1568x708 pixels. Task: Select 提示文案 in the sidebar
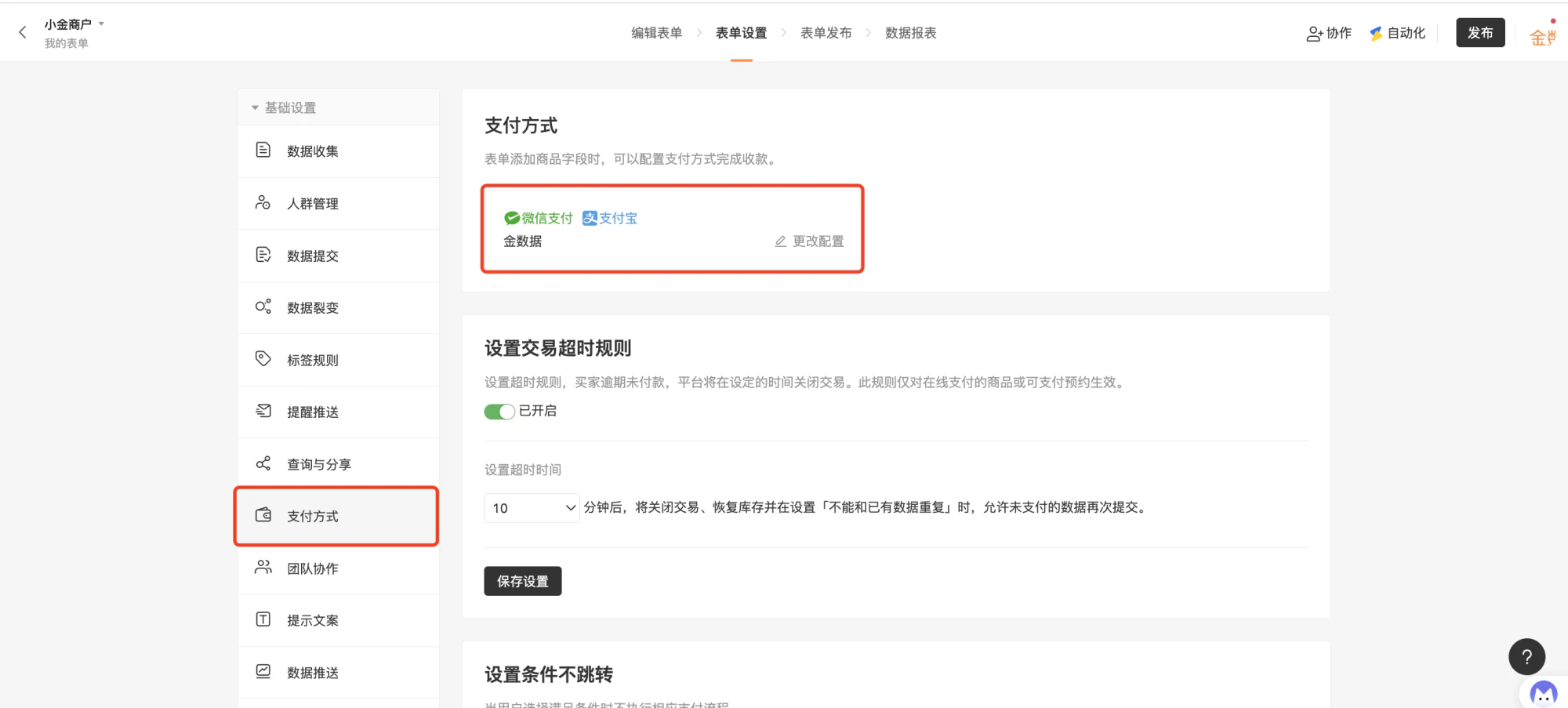click(x=313, y=620)
